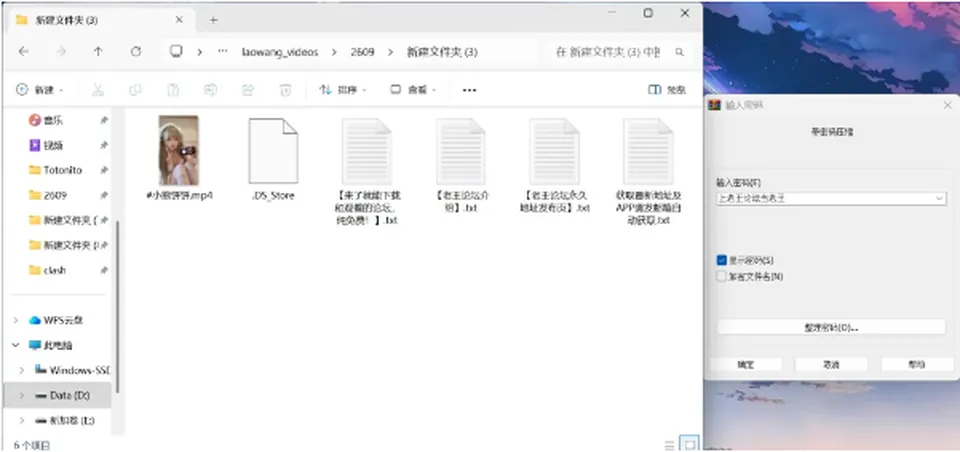The width and height of the screenshot is (960, 452).
Task: Go up one folder level
Action: tap(98, 52)
